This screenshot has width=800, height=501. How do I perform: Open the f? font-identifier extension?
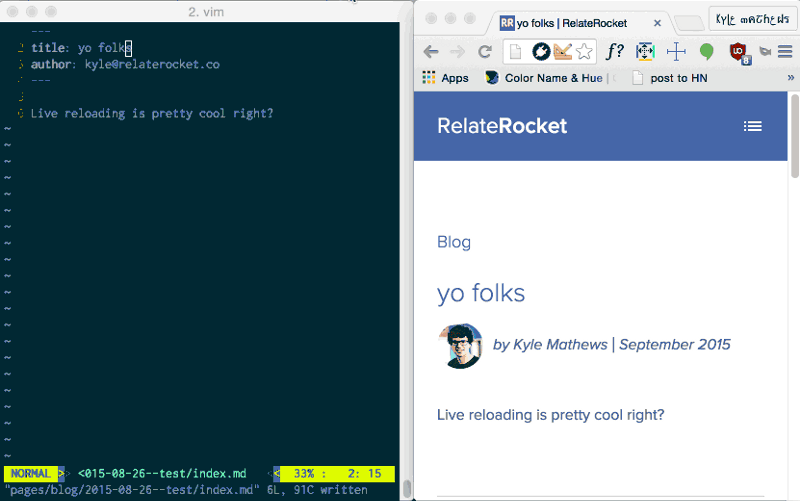(614, 52)
